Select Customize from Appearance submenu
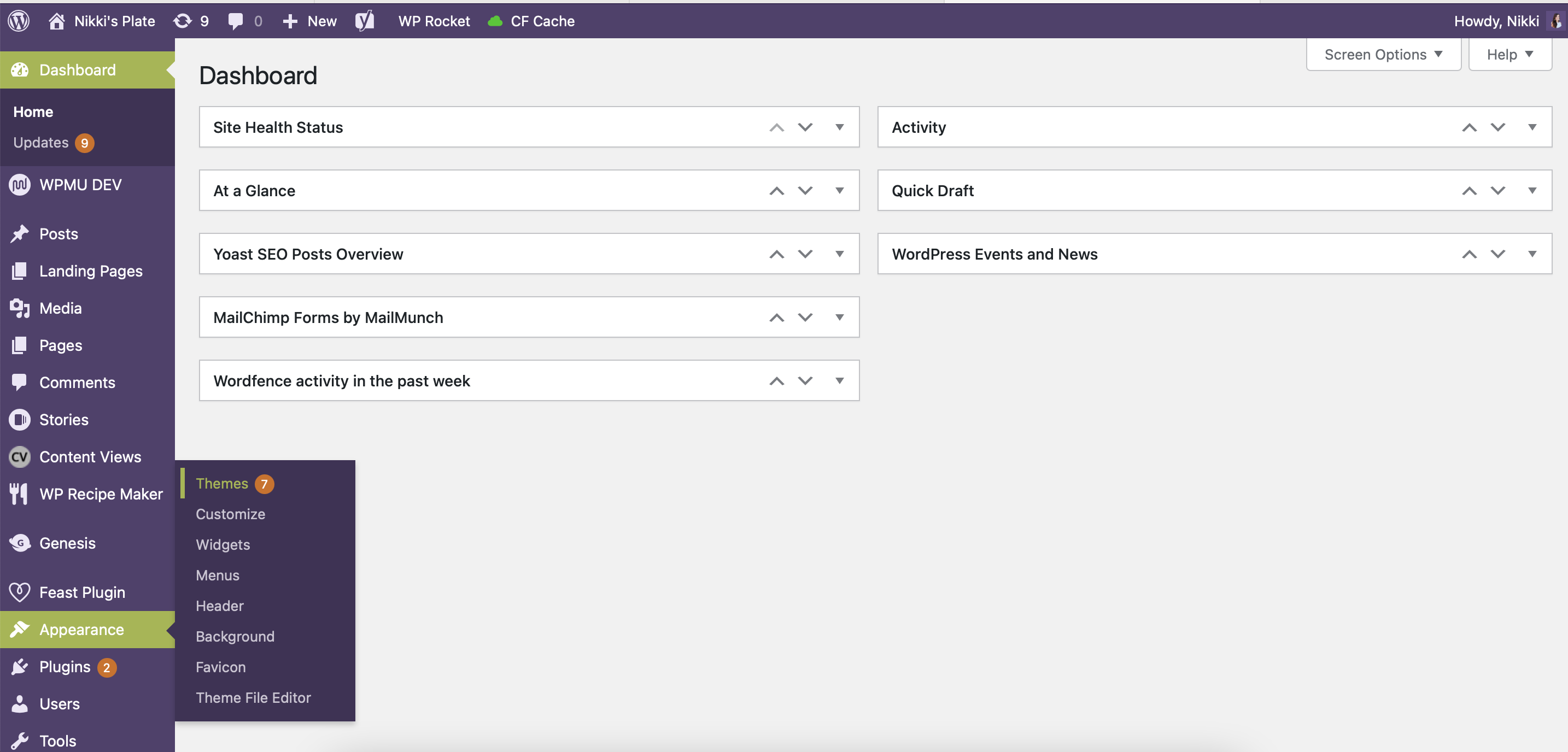 [230, 514]
